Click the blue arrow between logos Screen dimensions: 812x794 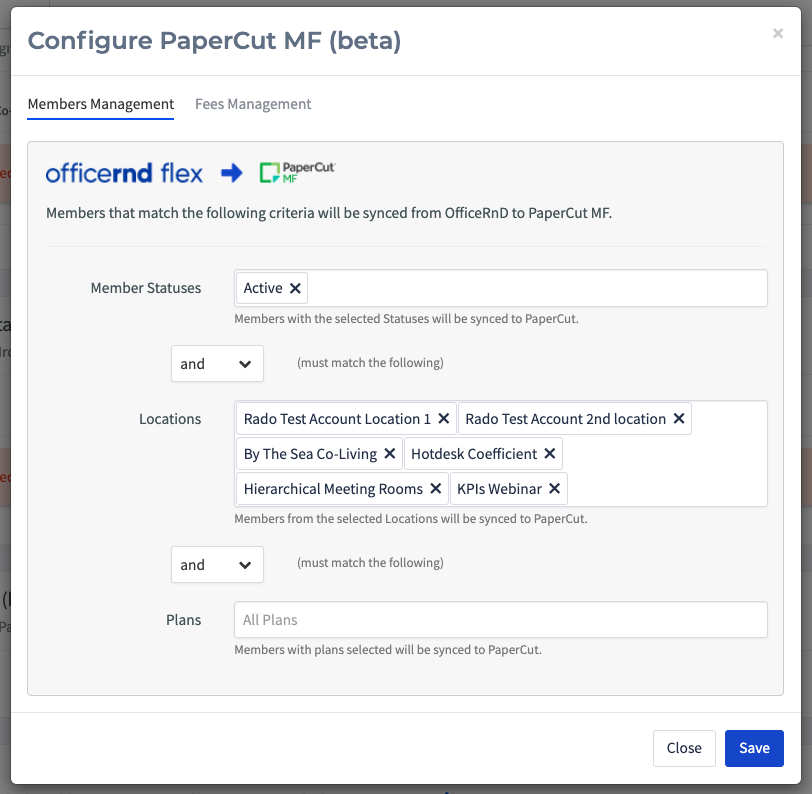point(231,173)
